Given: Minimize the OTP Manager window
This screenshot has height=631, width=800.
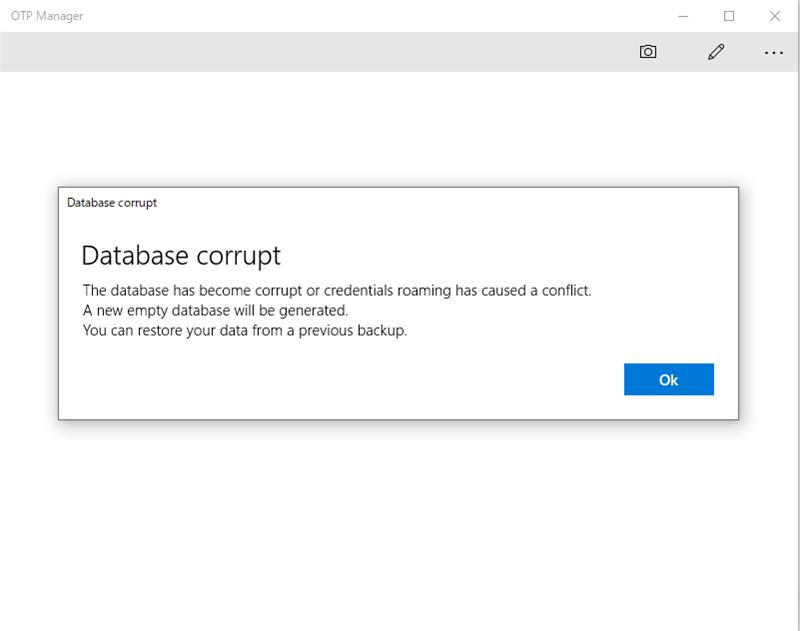Looking at the screenshot, I should point(683,16).
